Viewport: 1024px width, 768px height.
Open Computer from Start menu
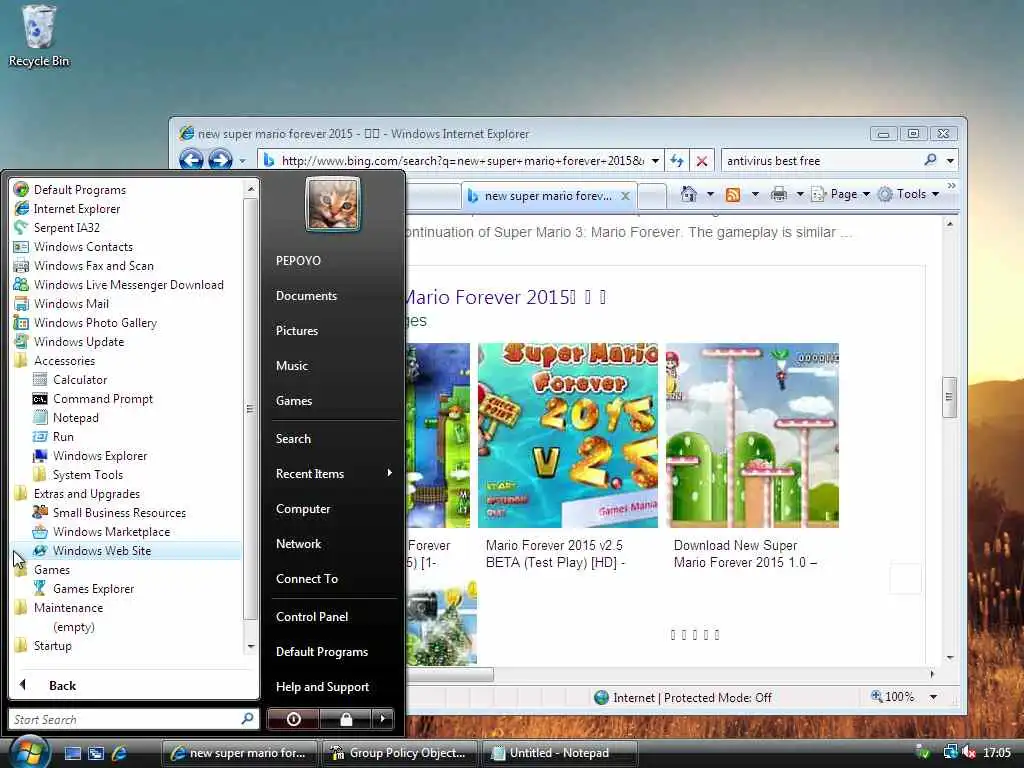[x=303, y=509]
